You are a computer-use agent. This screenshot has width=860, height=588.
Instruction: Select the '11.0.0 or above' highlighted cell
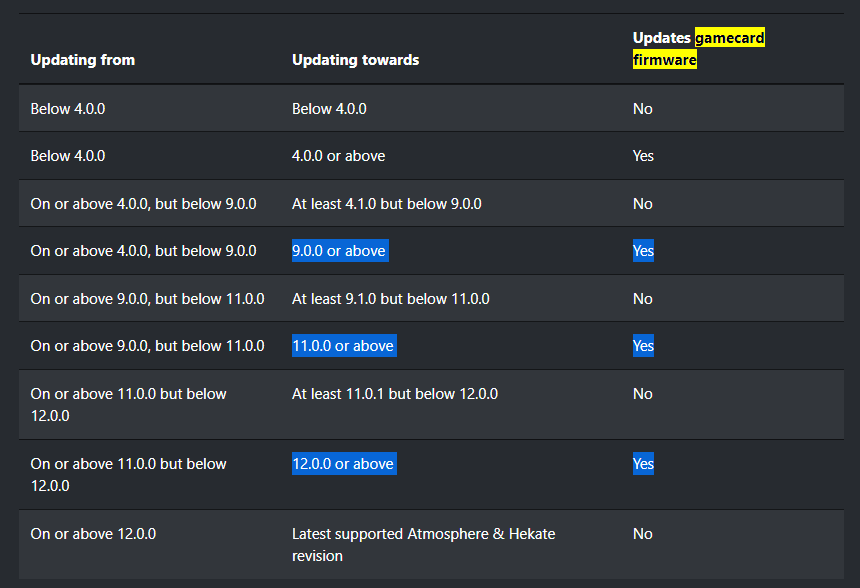(344, 346)
